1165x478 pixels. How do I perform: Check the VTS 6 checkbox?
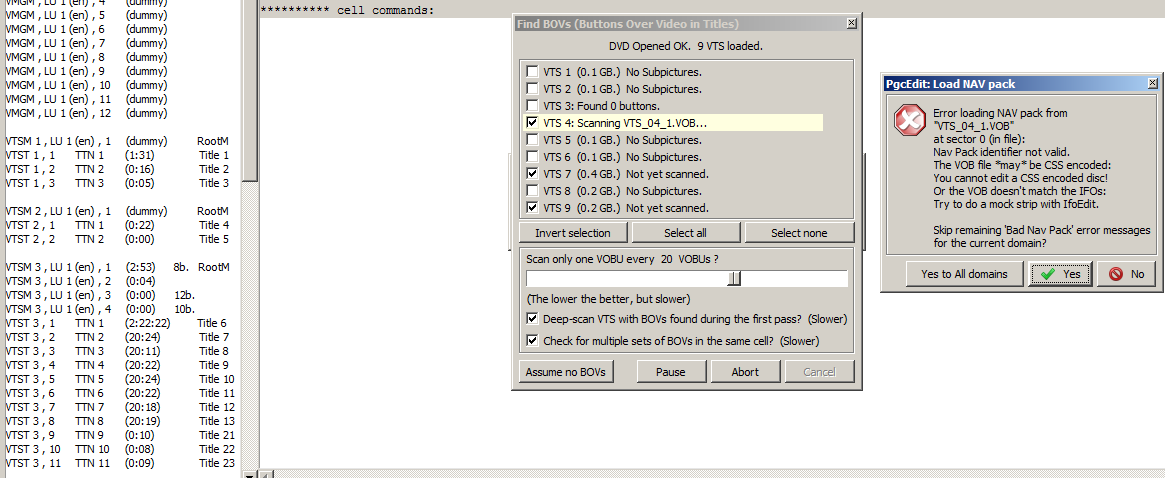532,157
